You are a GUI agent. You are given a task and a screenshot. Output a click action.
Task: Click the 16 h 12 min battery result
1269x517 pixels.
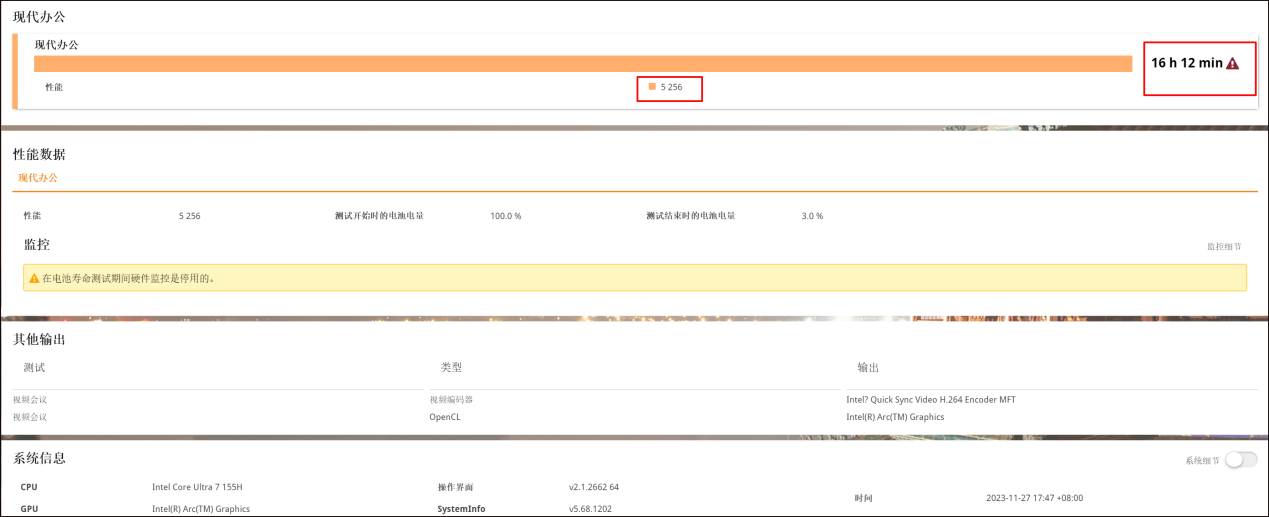click(x=1187, y=63)
